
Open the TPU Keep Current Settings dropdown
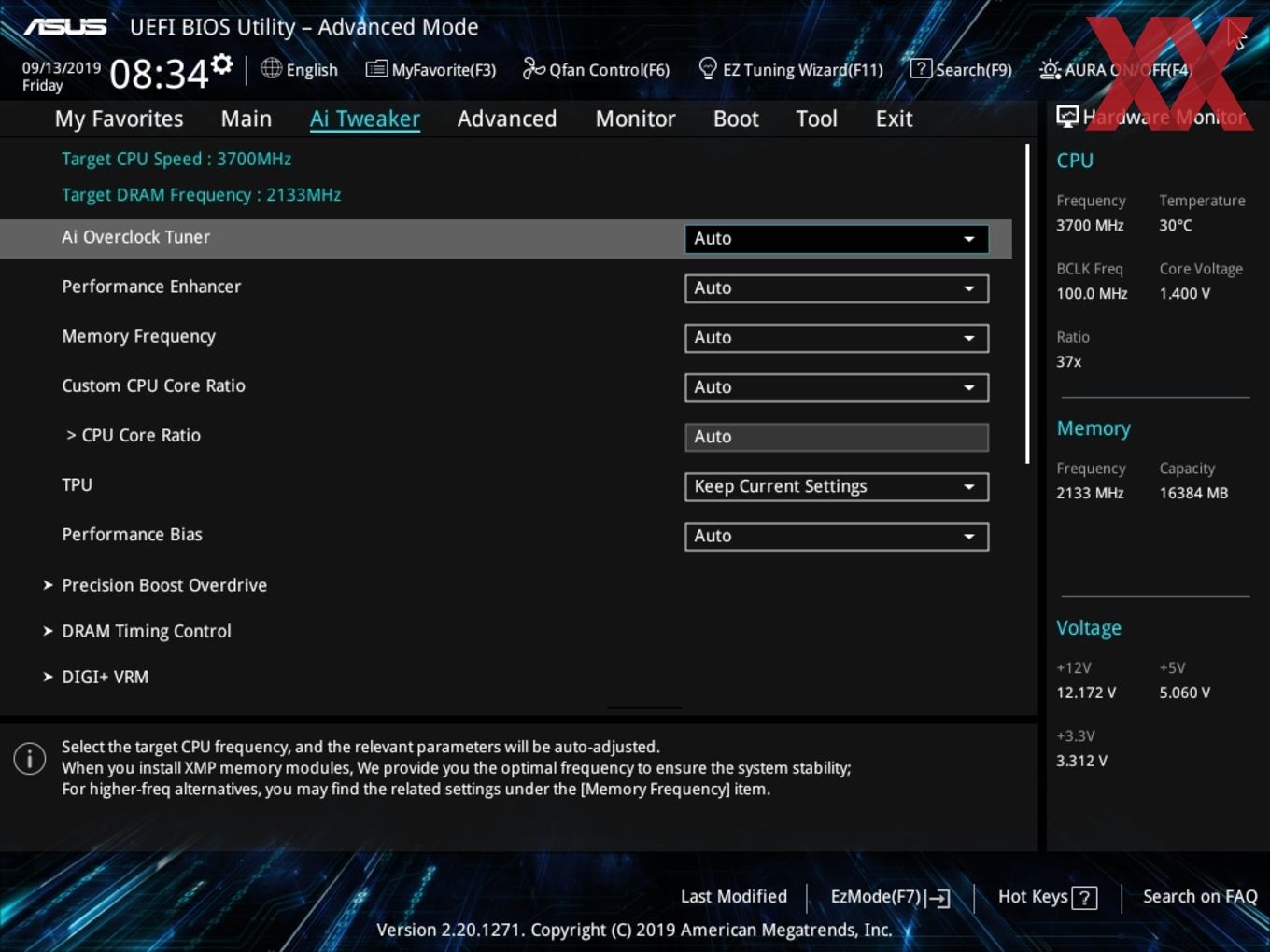pyautogui.click(x=837, y=486)
